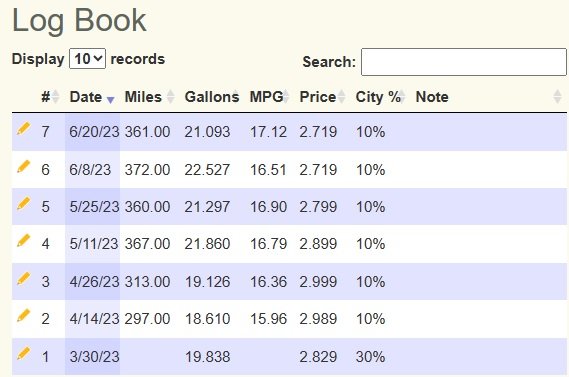Click the 17.12 MPG value in row 7
The height and width of the screenshot is (377, 569).
coord(268,132)
